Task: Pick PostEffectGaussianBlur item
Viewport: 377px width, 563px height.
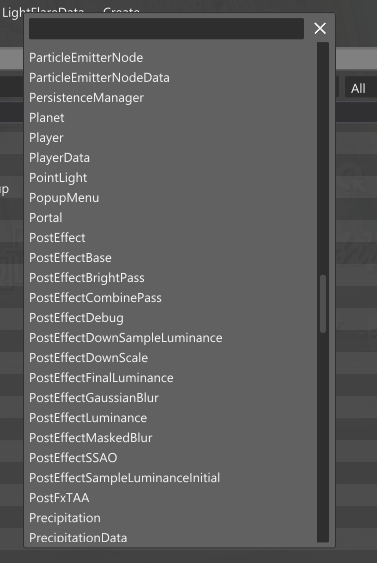Action: (x=94, y=398)
